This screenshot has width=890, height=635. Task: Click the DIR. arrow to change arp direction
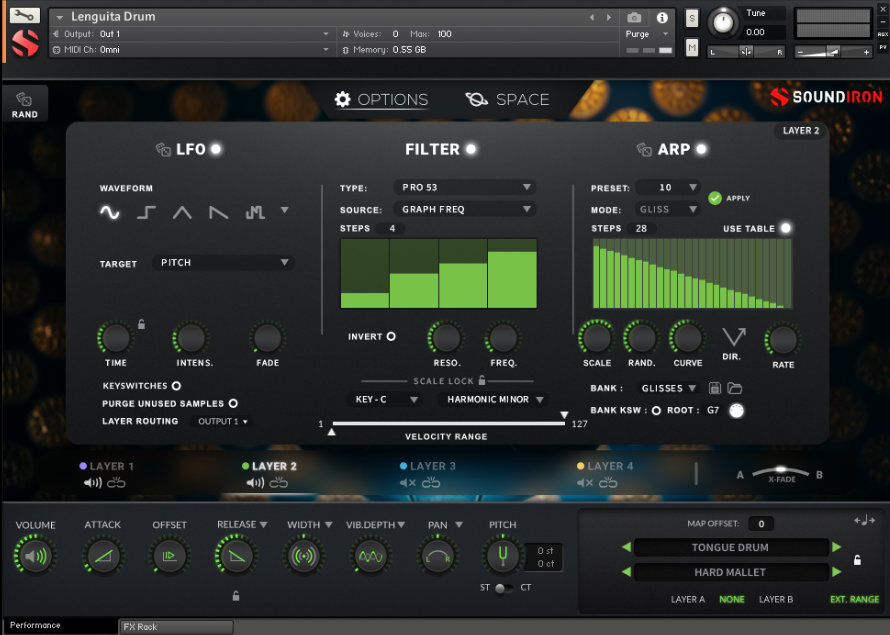click(x=733, y=338)
